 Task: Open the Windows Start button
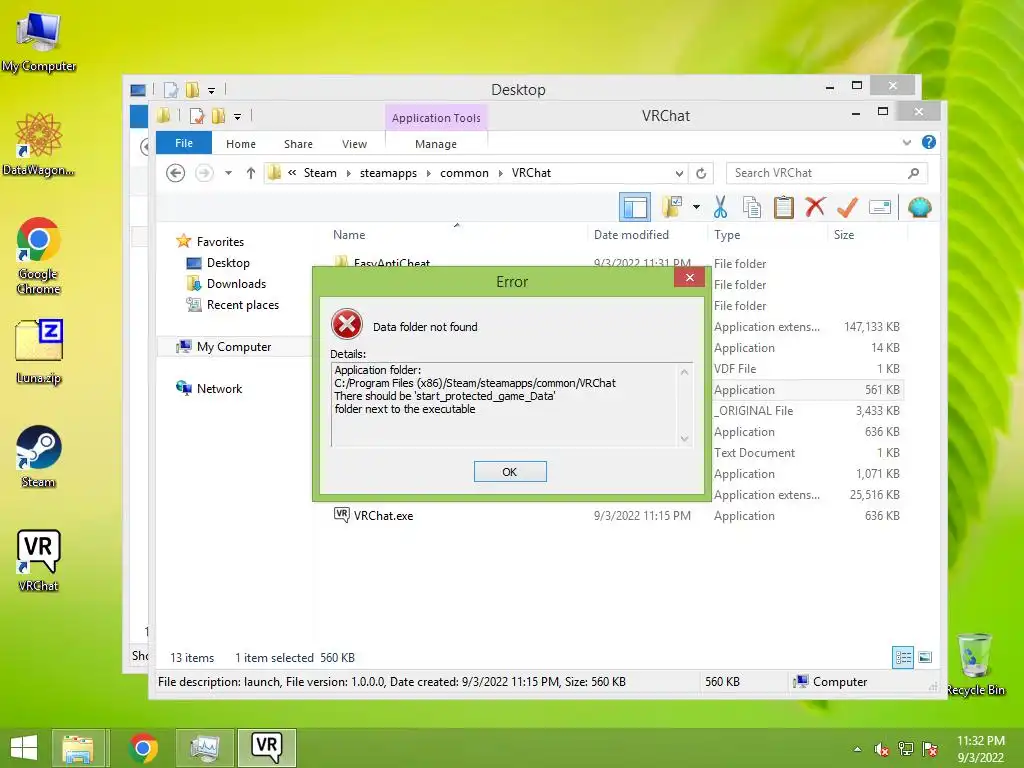coord(24,748)
